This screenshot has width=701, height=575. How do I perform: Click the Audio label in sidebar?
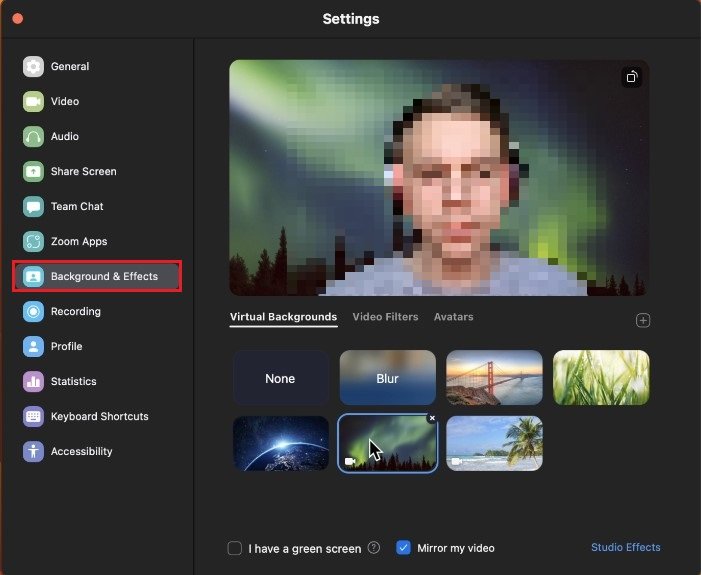coord(65,136)
